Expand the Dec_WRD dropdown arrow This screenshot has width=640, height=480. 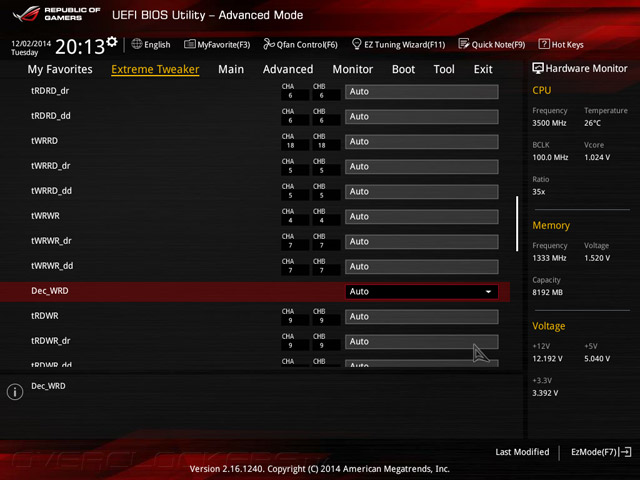[488, 292]
